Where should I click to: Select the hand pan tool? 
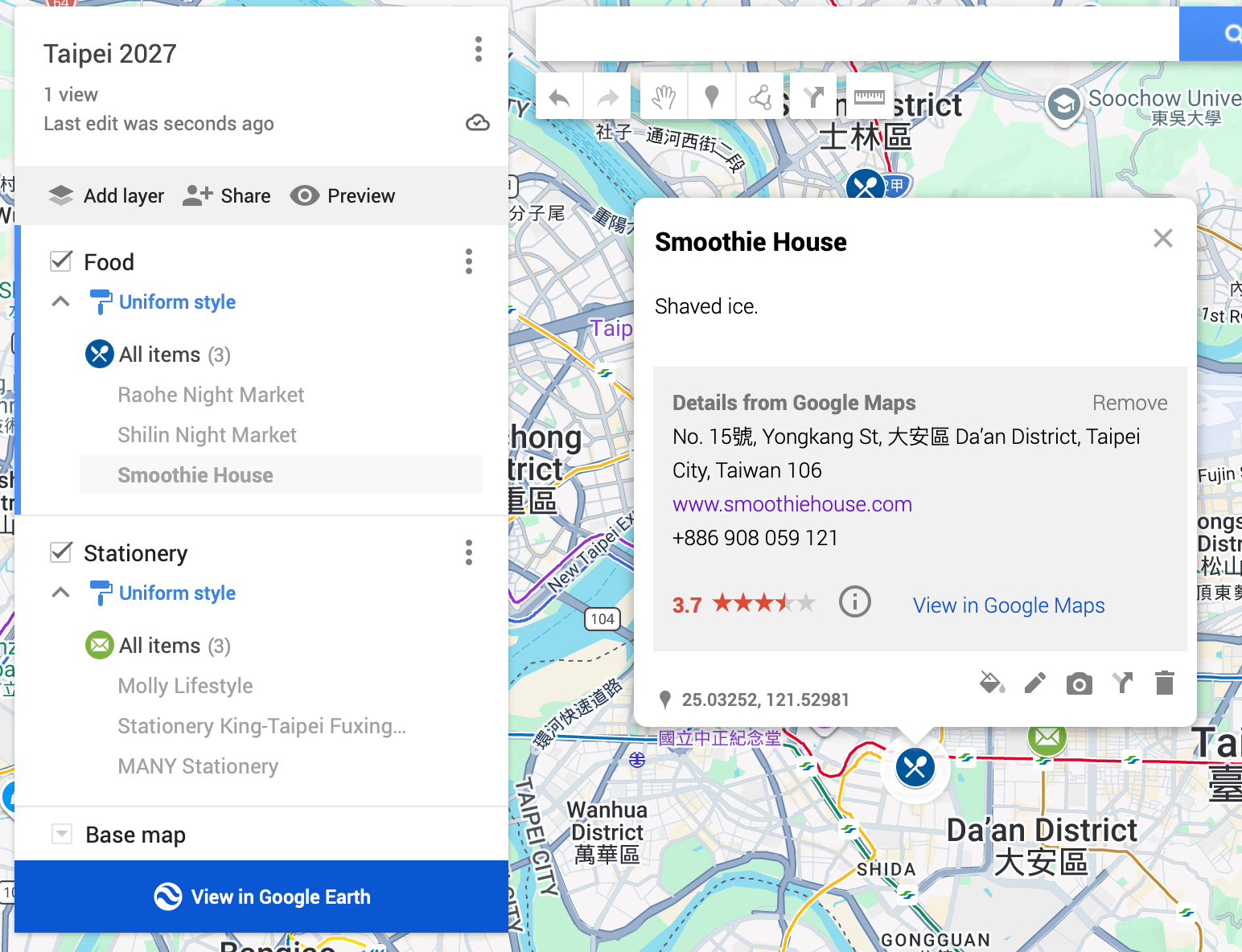[x=664, y=98]
